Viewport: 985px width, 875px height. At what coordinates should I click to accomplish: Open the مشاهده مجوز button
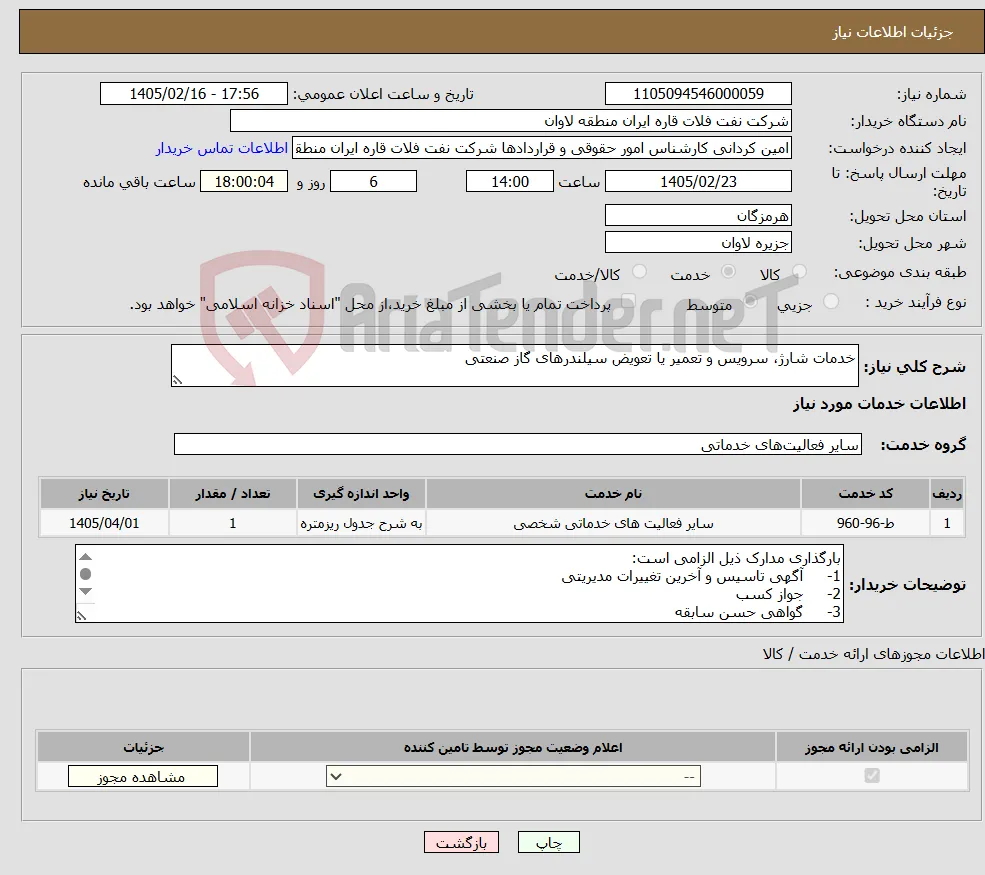coord(143,776)
